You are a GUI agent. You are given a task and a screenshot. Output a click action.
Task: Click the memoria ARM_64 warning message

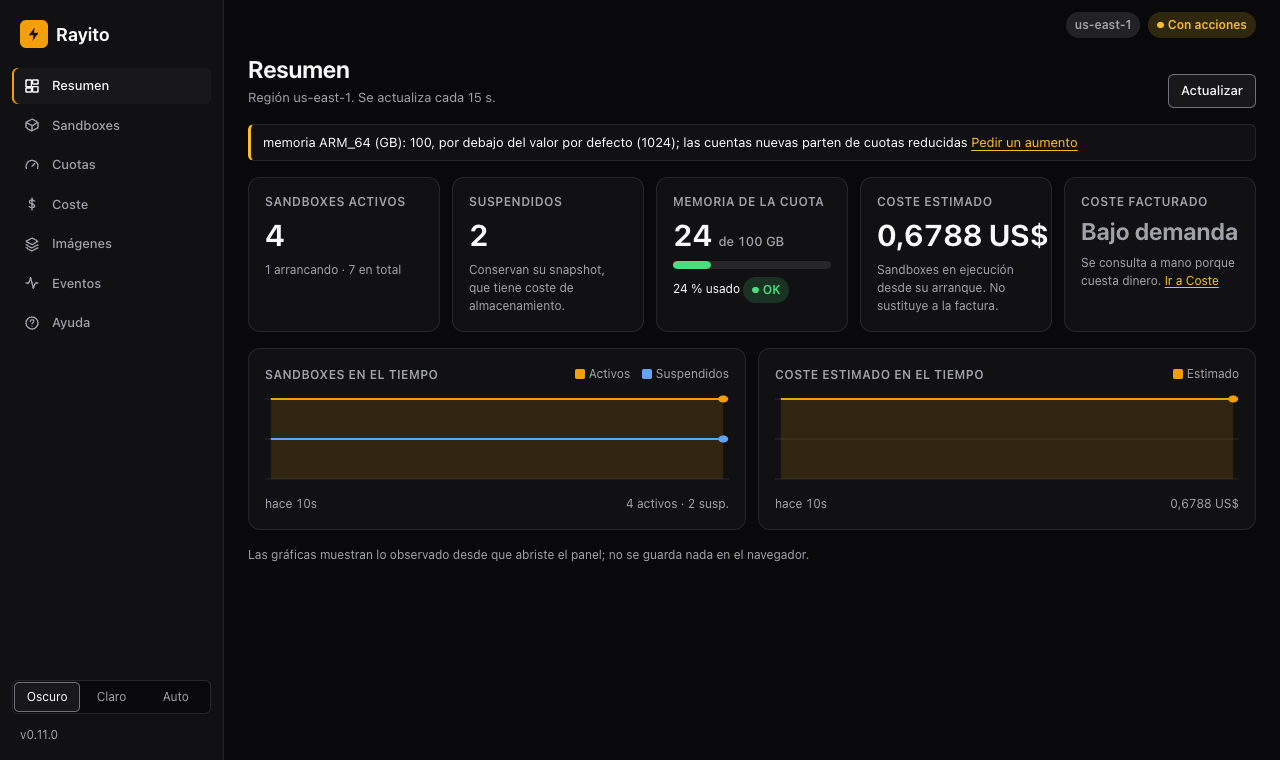point(615,143)
